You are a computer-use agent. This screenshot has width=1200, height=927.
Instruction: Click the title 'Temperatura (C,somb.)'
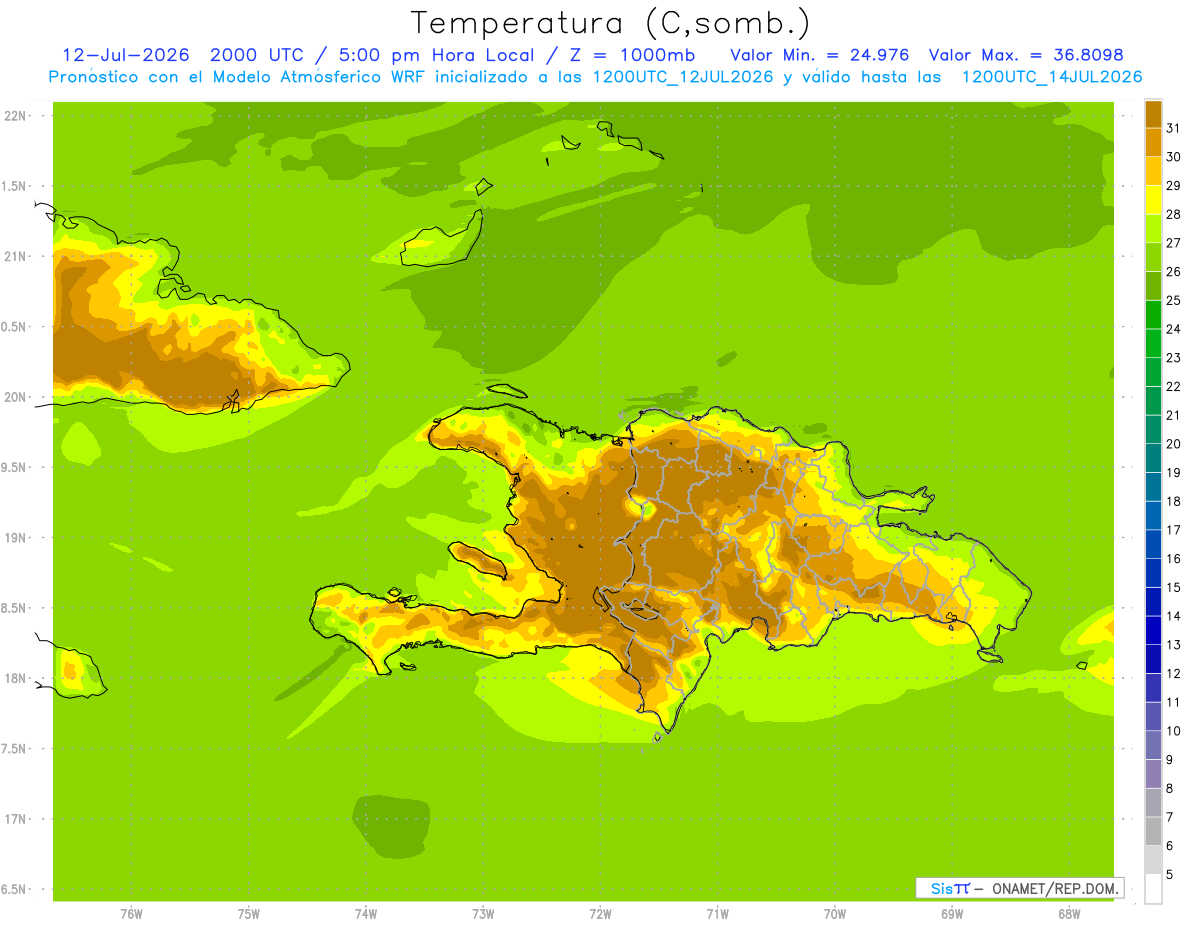[x=610, y=22]
